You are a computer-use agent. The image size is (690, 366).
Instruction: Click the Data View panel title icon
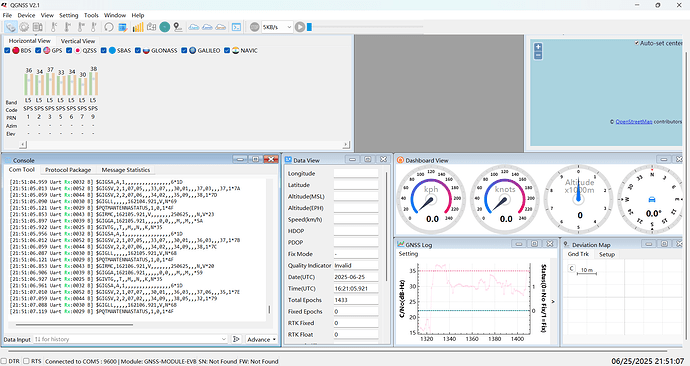(x=288, y=160)
